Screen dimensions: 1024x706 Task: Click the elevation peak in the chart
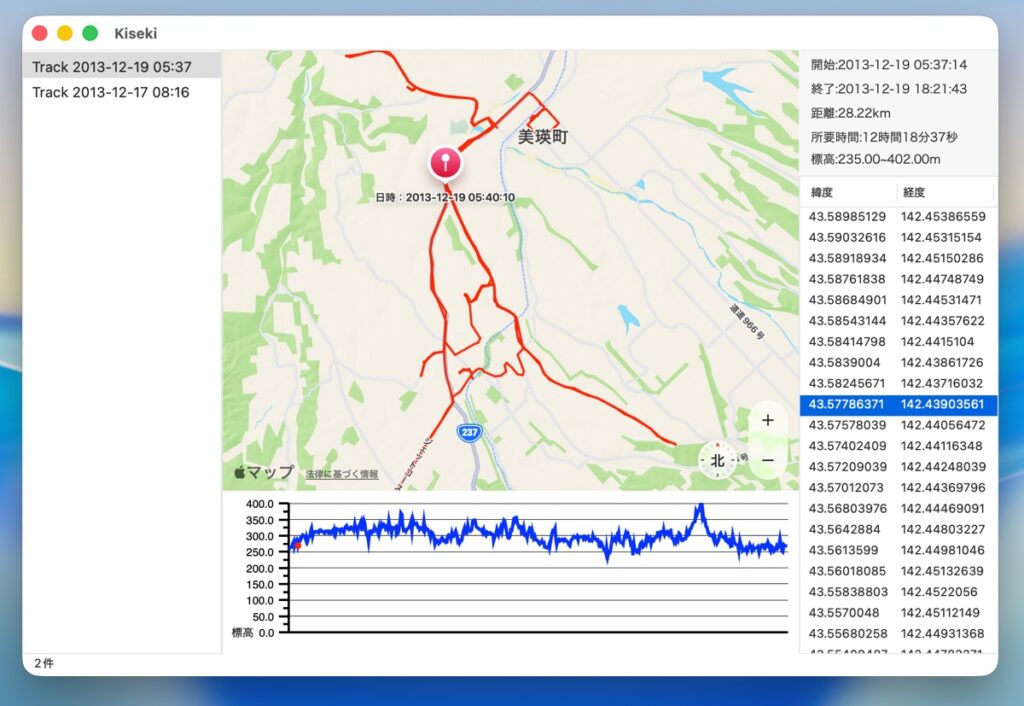tap(700, 508)
